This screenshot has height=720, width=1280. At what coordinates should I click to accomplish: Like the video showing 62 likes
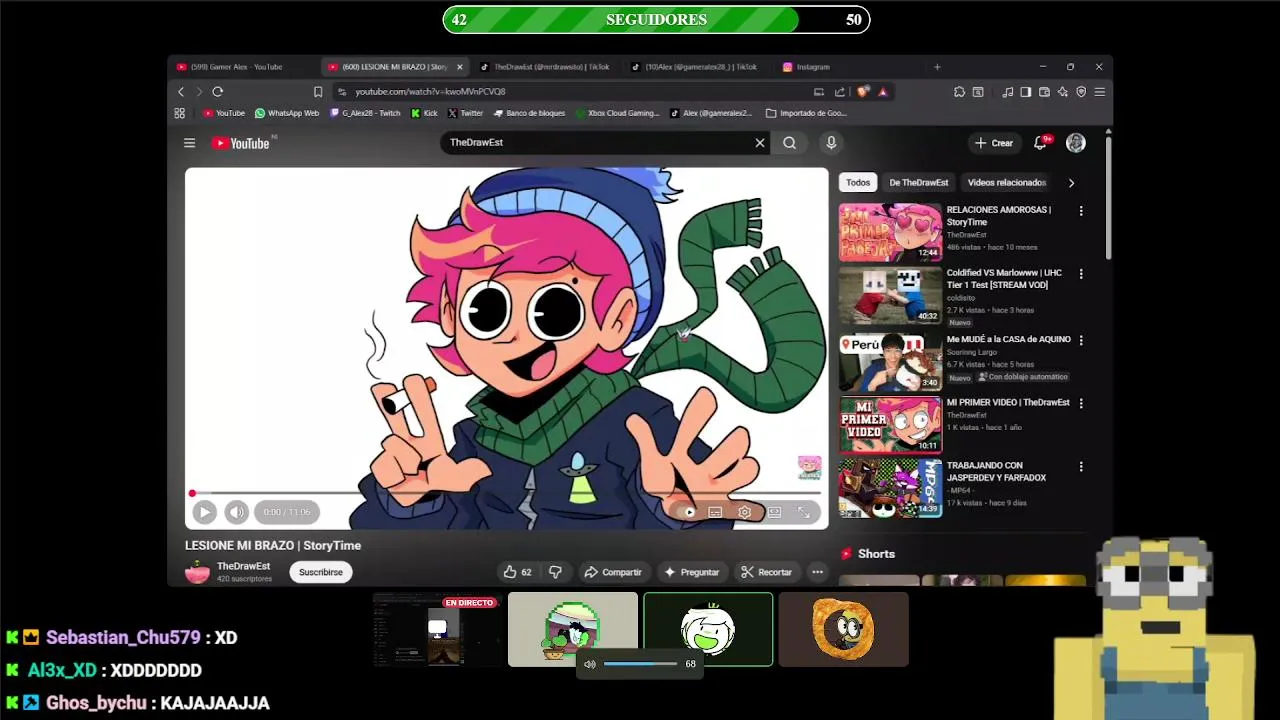point(518,572)
